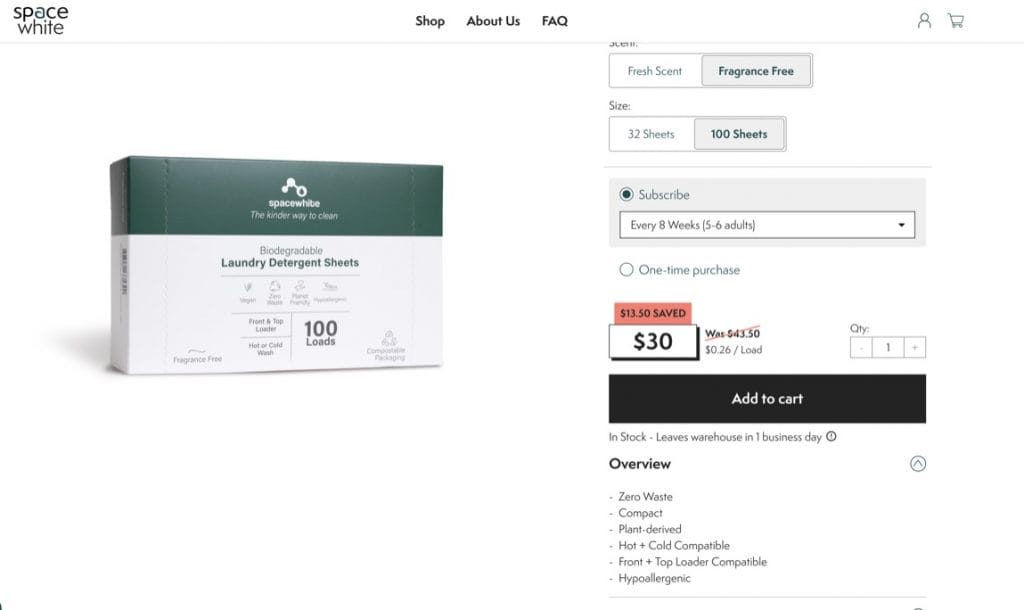Click the detergent box product image

pos(277,265)
